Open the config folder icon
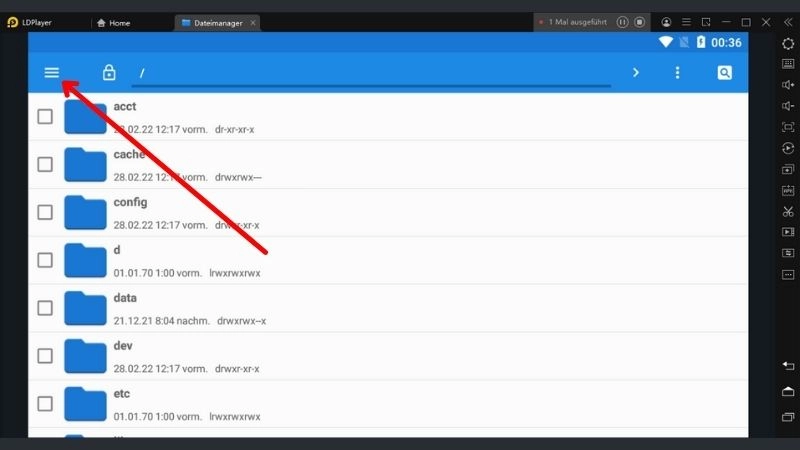Viewport: 800px width, 450px height. pyautogui.click(x=85, y=213)
